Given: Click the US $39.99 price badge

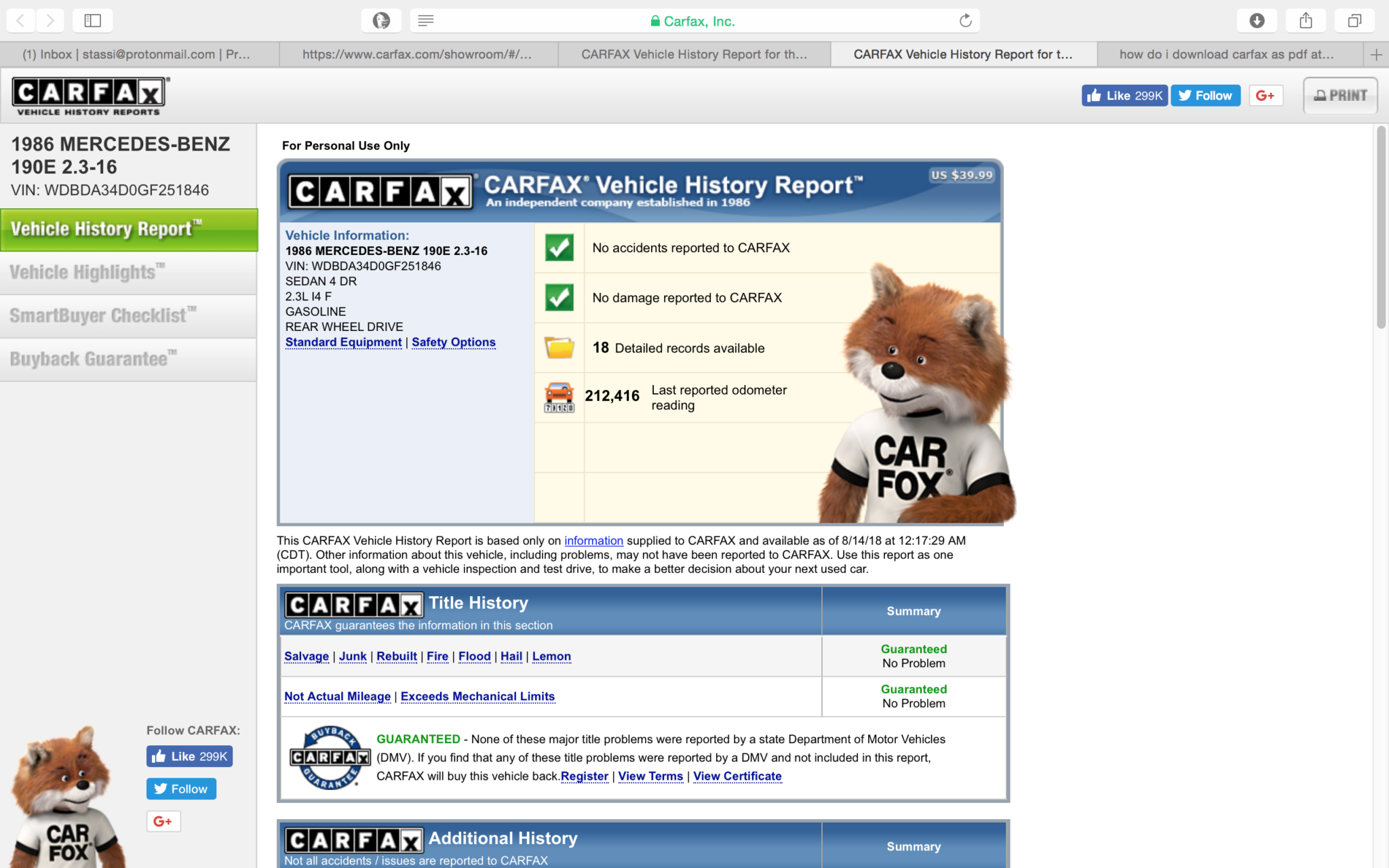Looking at the screenshot, I should (x=962, y=175).
